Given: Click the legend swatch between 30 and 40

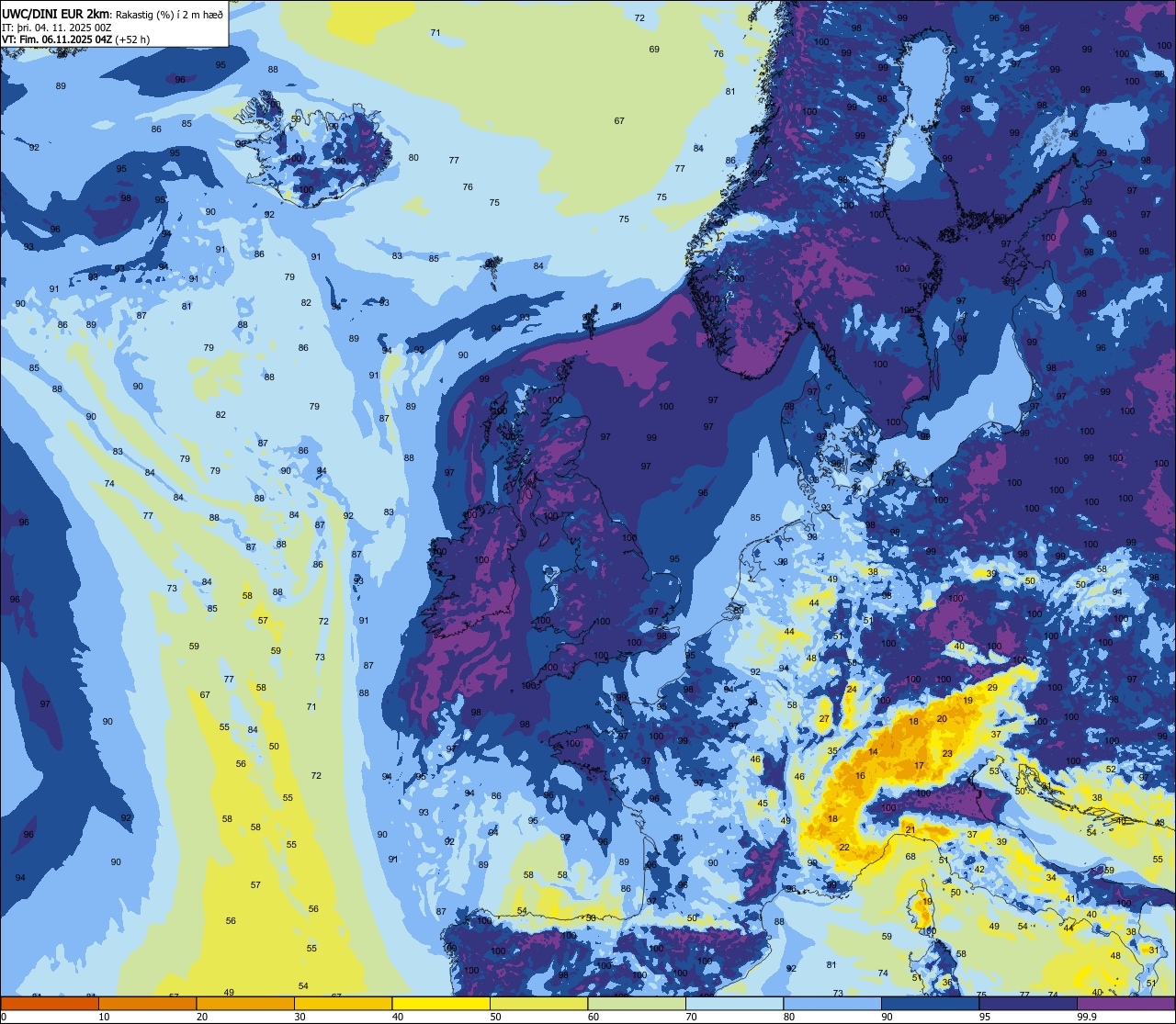Looking at the screenshot, I should tap(343, 1003).
